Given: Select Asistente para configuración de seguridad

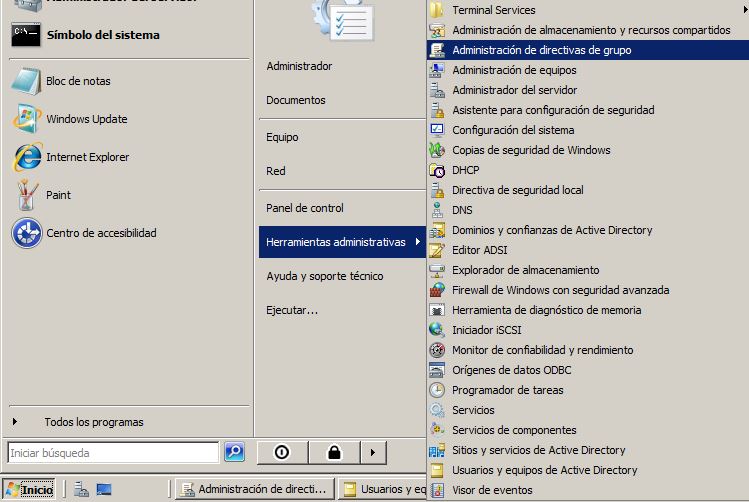Looking at the screenshot, I should click(588, 110).
